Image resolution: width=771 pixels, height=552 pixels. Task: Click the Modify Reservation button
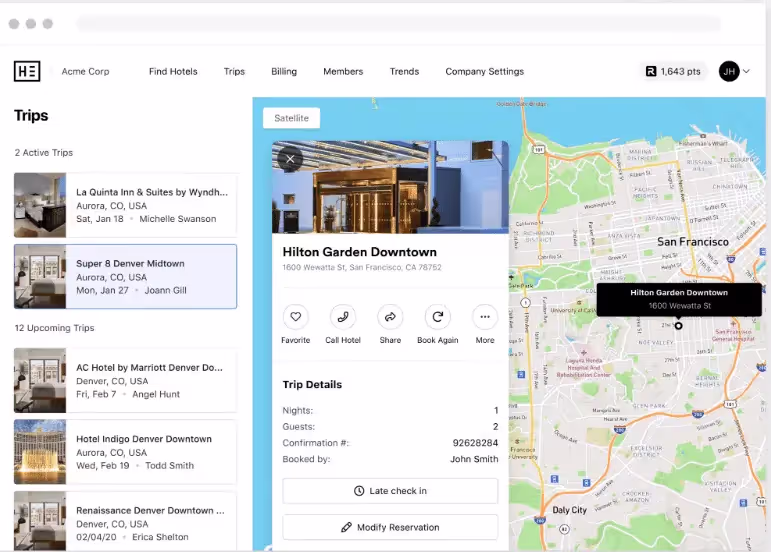390,527
